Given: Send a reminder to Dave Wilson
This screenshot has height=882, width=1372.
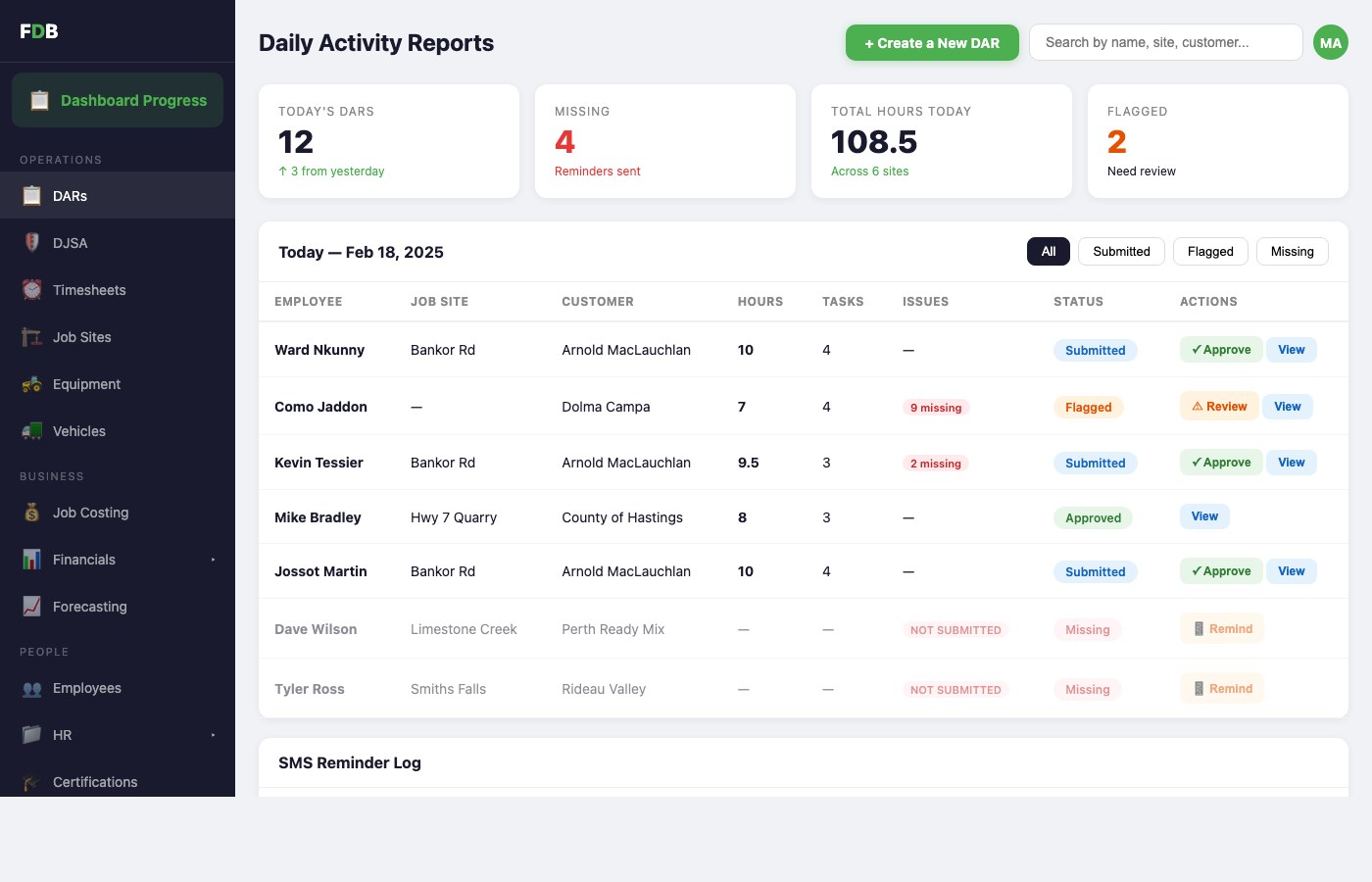Looking at the screenshot, I should (1222, 628).
